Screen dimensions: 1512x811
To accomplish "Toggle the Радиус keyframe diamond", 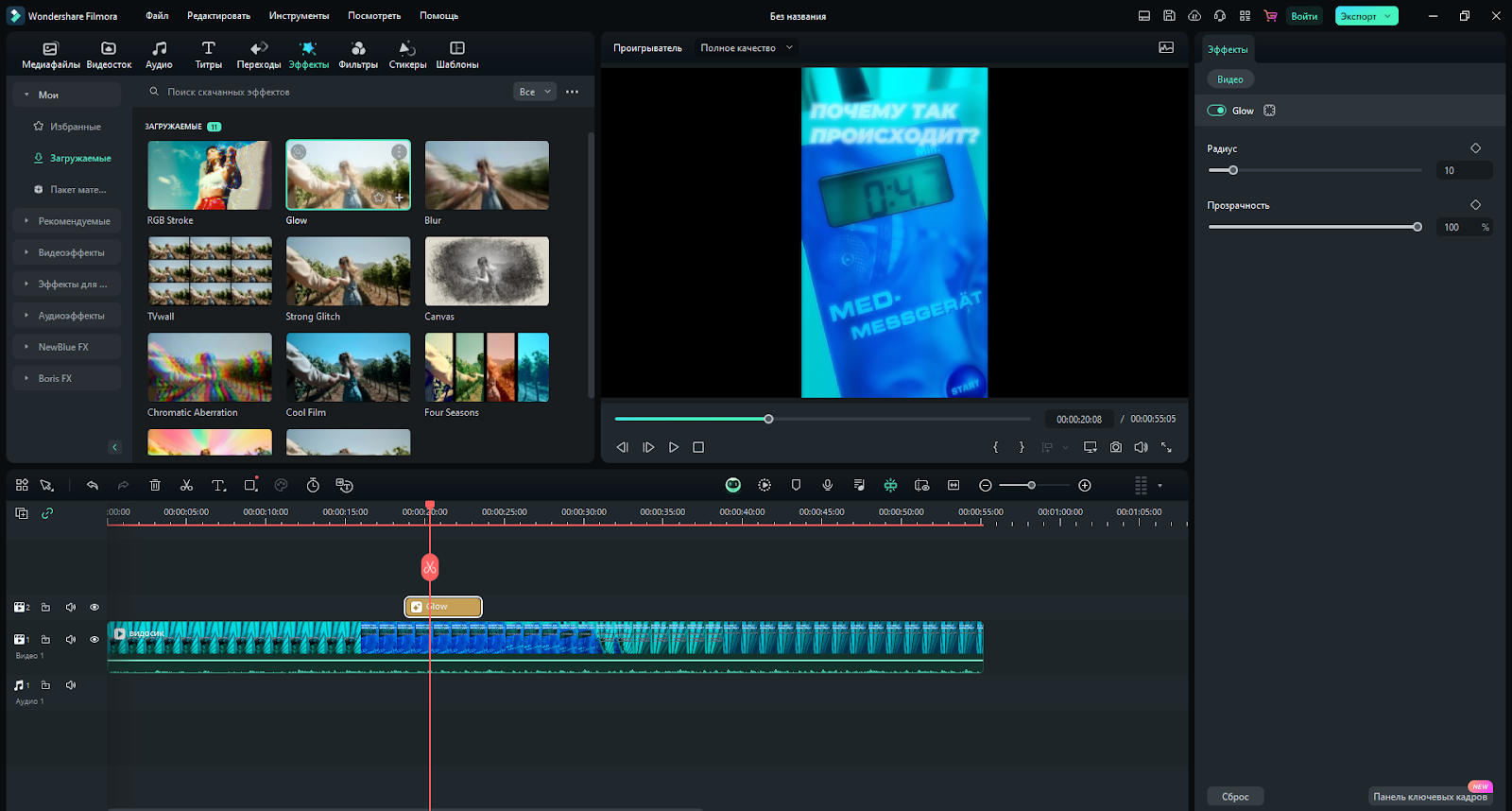I will pyautogui.click(x=1475, y=148).
